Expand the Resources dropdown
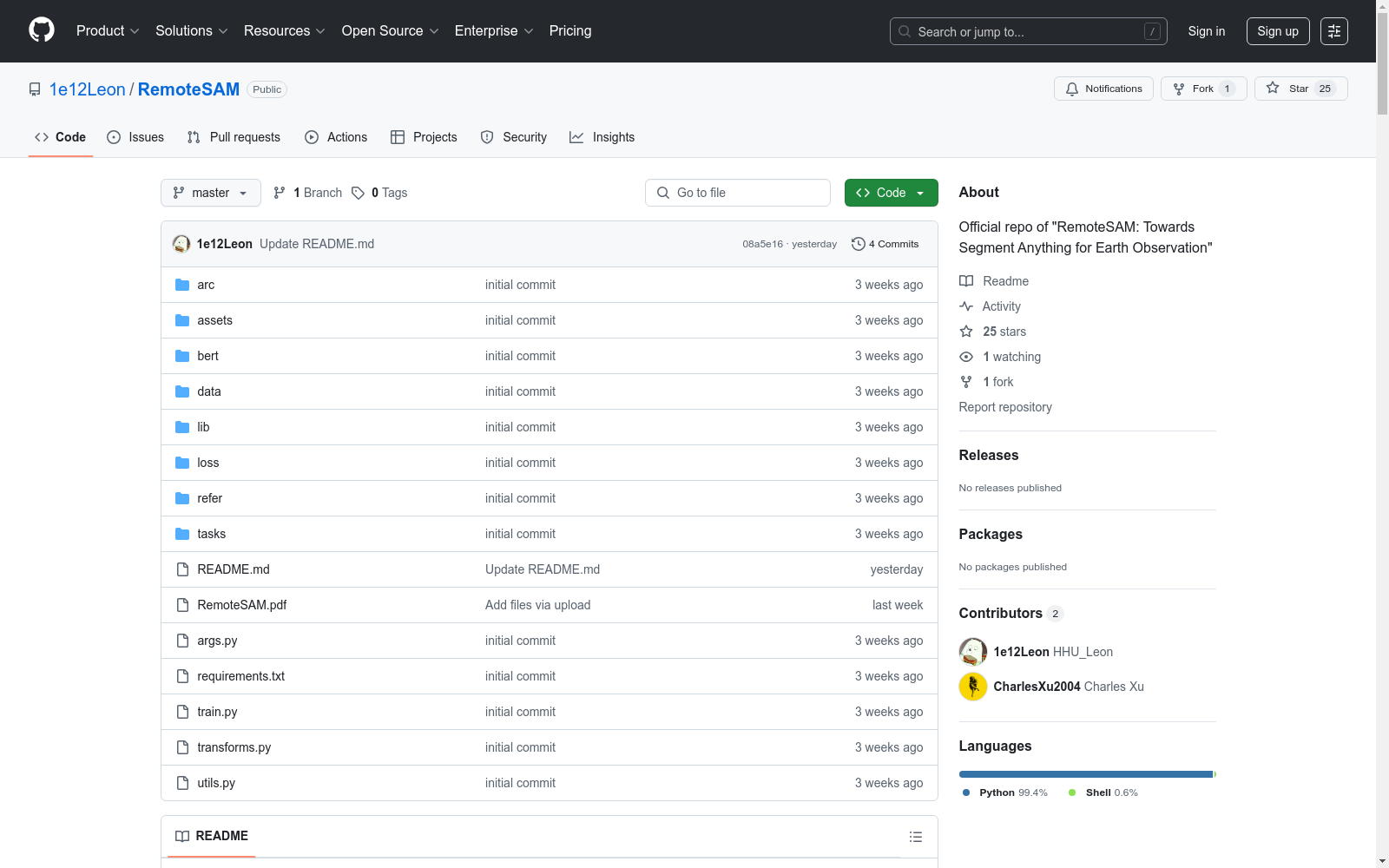 [x=285, y=31]
